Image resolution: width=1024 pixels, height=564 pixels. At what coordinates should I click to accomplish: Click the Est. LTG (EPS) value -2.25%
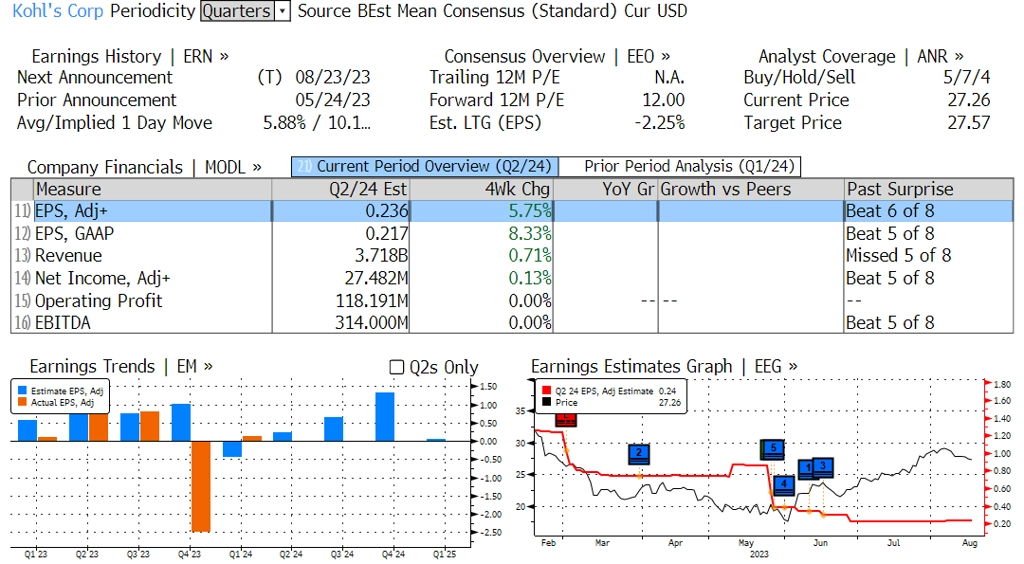(x=660, y=123)
